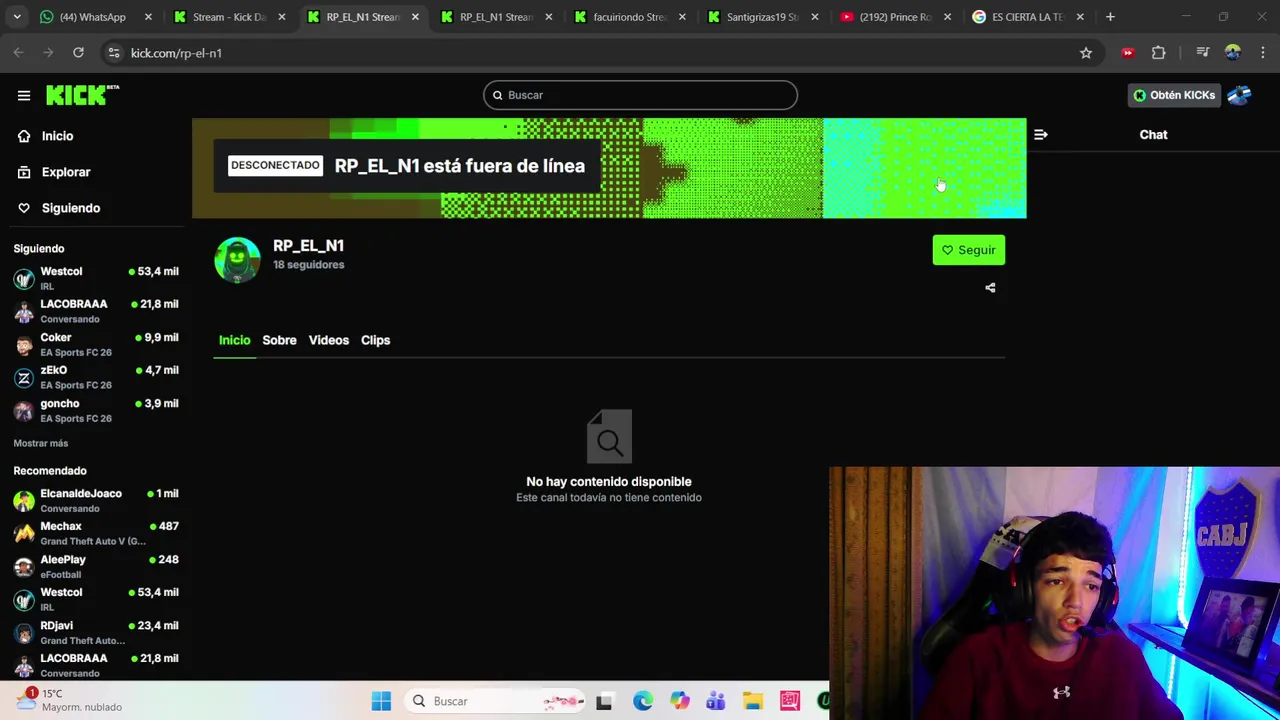
Task: Collapse the chat panel arrow icon
Action: click(1041, 134)
